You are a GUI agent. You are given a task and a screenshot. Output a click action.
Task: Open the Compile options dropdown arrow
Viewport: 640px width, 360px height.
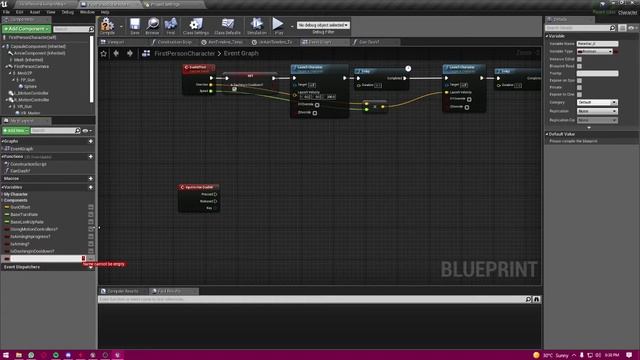click(x=121, y=27)
